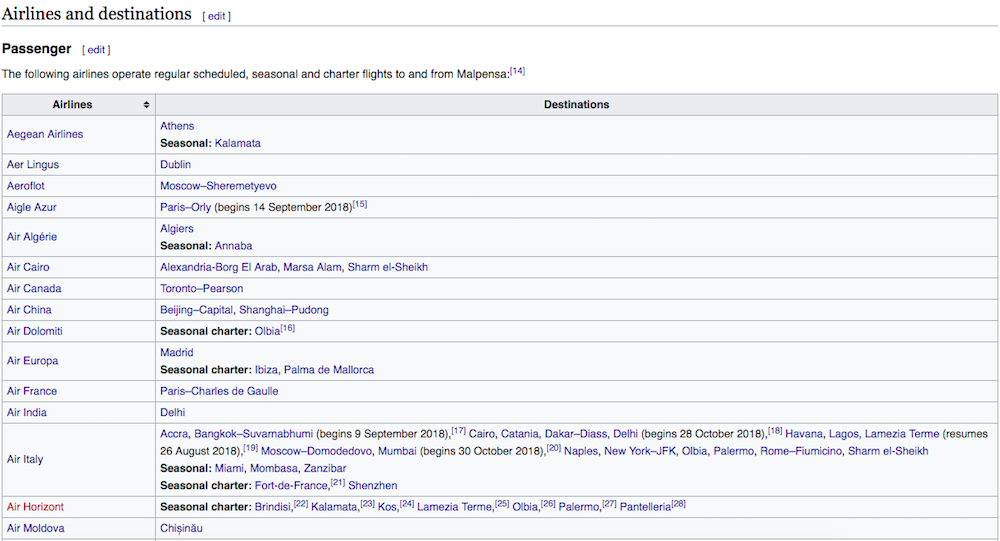
Task: Open citation 14 reference
Action: pyautogui.click(x=517, y=71)
